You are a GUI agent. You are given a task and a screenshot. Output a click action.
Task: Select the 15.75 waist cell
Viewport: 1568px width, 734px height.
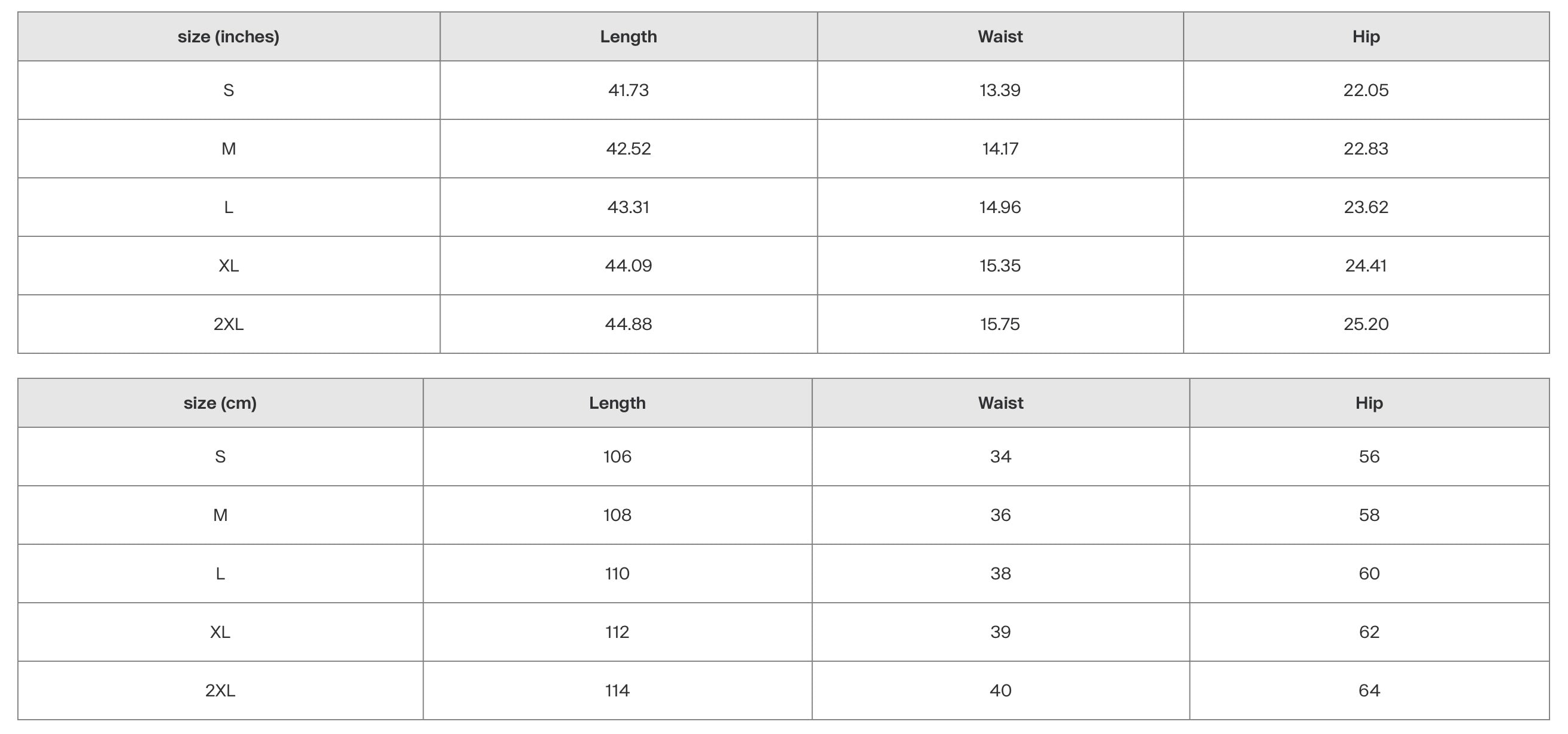1000,324
